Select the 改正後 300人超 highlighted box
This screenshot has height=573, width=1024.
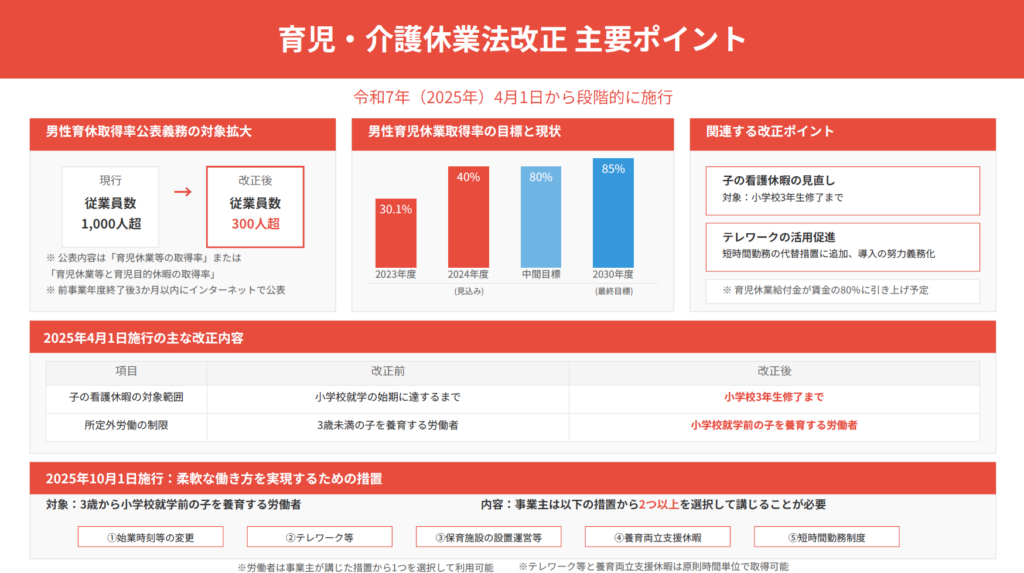(254, 206)
